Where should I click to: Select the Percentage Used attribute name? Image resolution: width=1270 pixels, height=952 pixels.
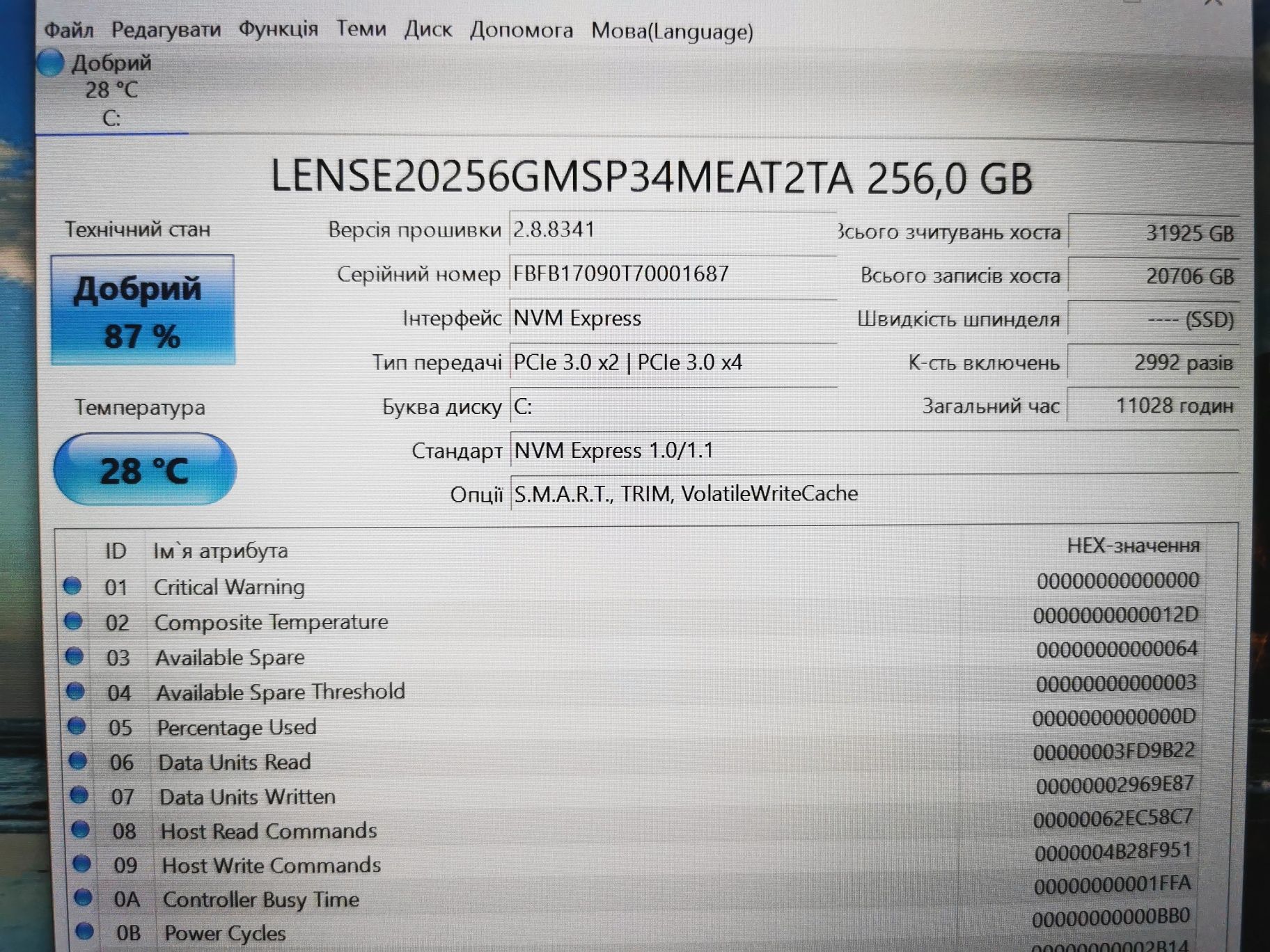[x=237, y=727]
